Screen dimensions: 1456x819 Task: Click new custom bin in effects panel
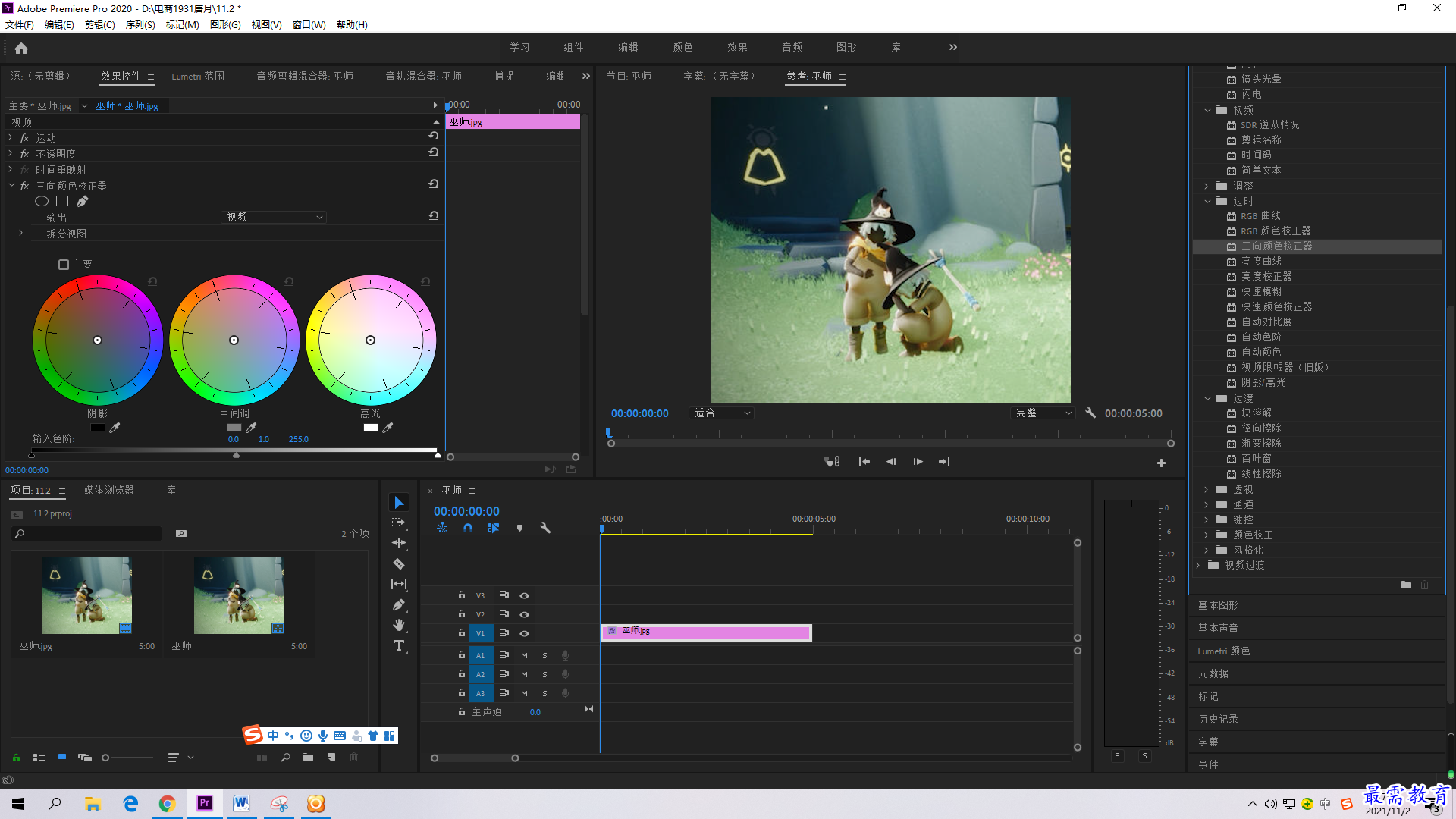(x=1406, y=585)
